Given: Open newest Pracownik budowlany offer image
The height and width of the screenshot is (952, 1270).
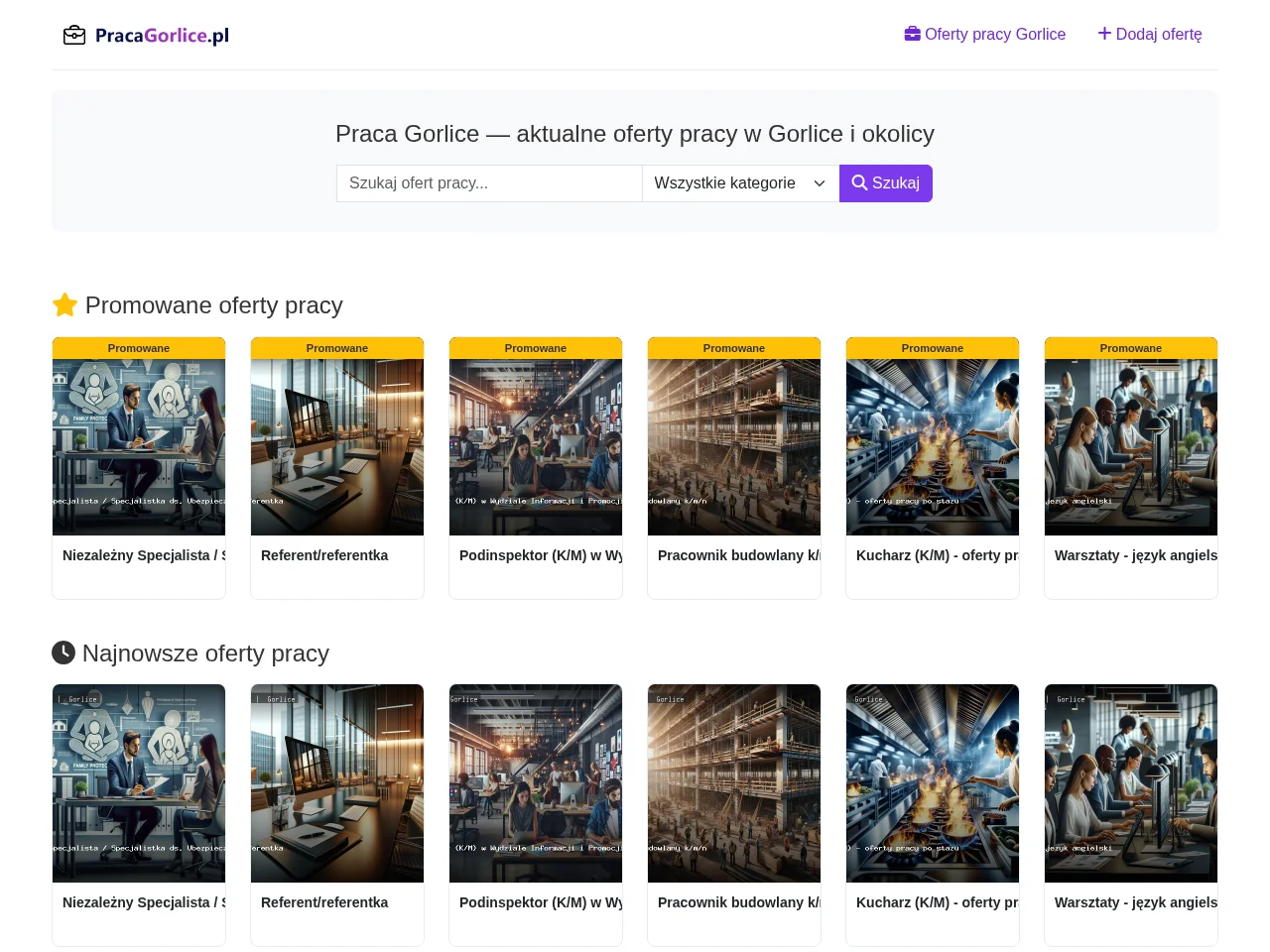Looking at the screenshot, I should (734, 783).
